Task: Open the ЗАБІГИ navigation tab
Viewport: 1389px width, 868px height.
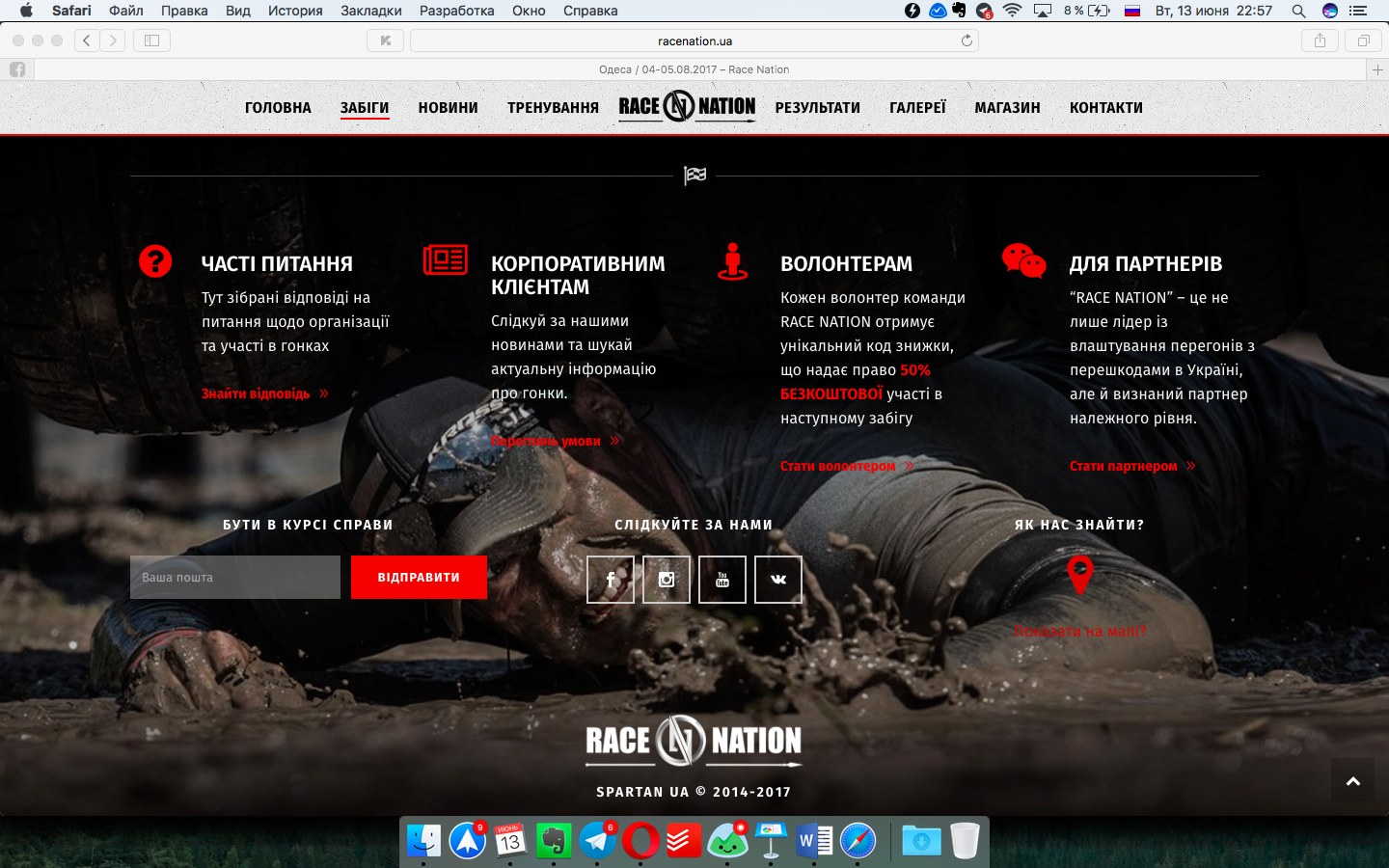Action: click(365, 108)
